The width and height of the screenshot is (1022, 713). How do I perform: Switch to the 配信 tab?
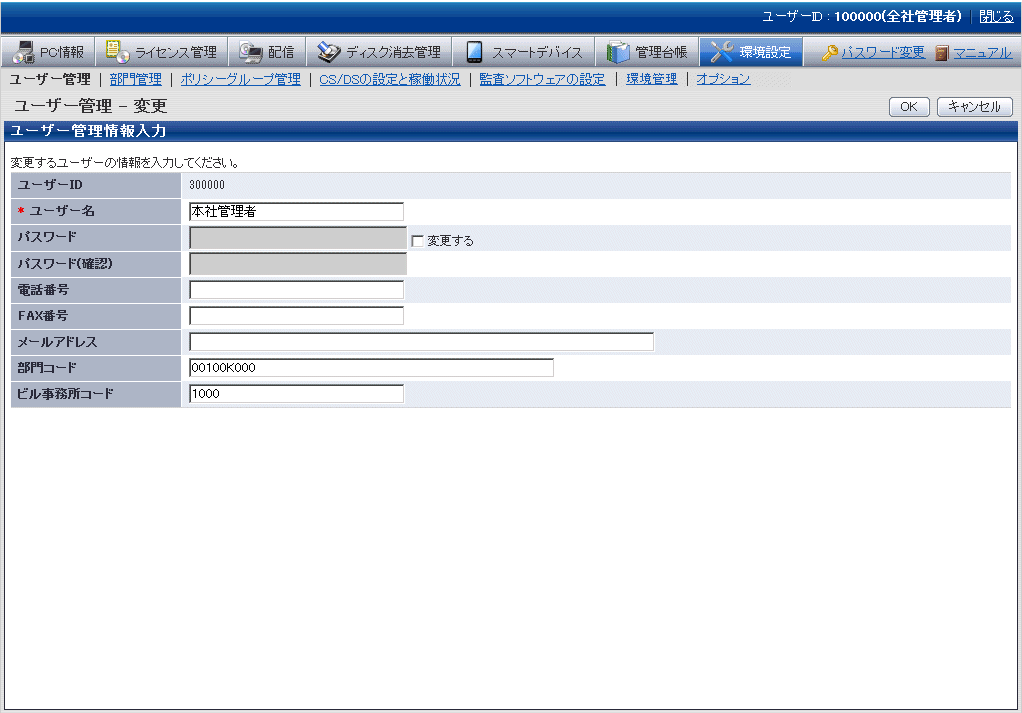267,51
